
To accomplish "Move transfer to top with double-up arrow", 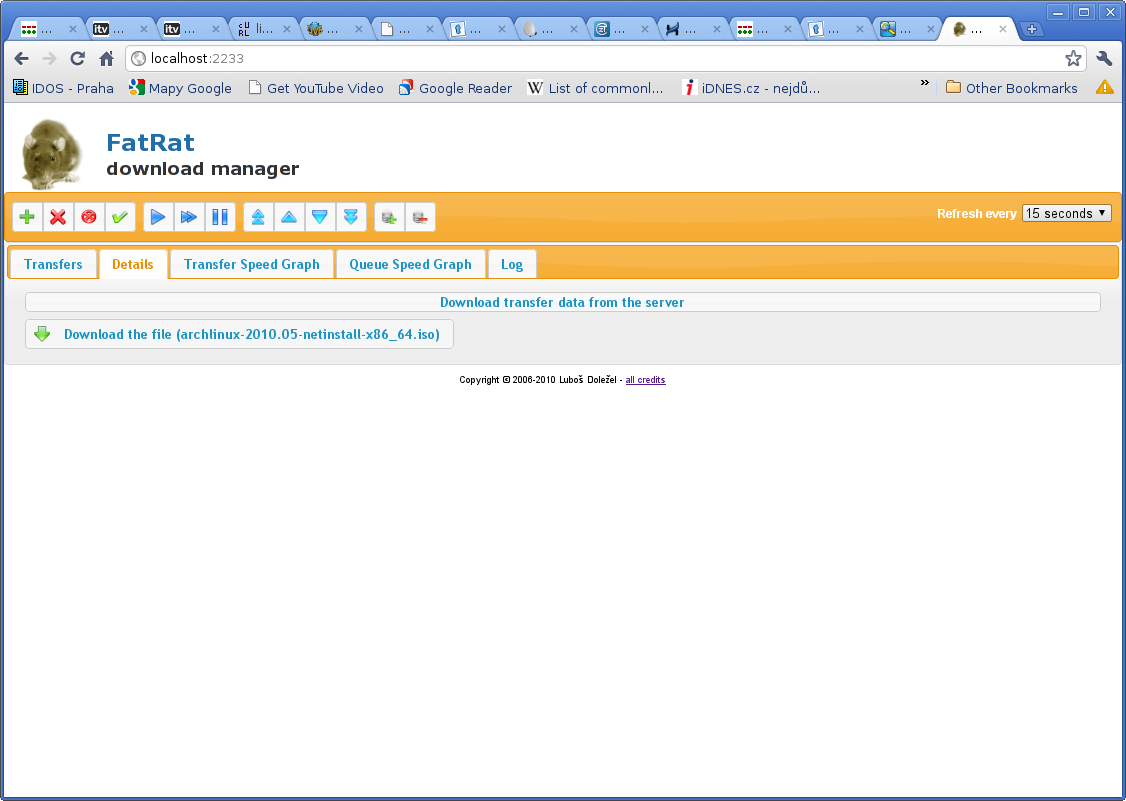I will [258, 217].
